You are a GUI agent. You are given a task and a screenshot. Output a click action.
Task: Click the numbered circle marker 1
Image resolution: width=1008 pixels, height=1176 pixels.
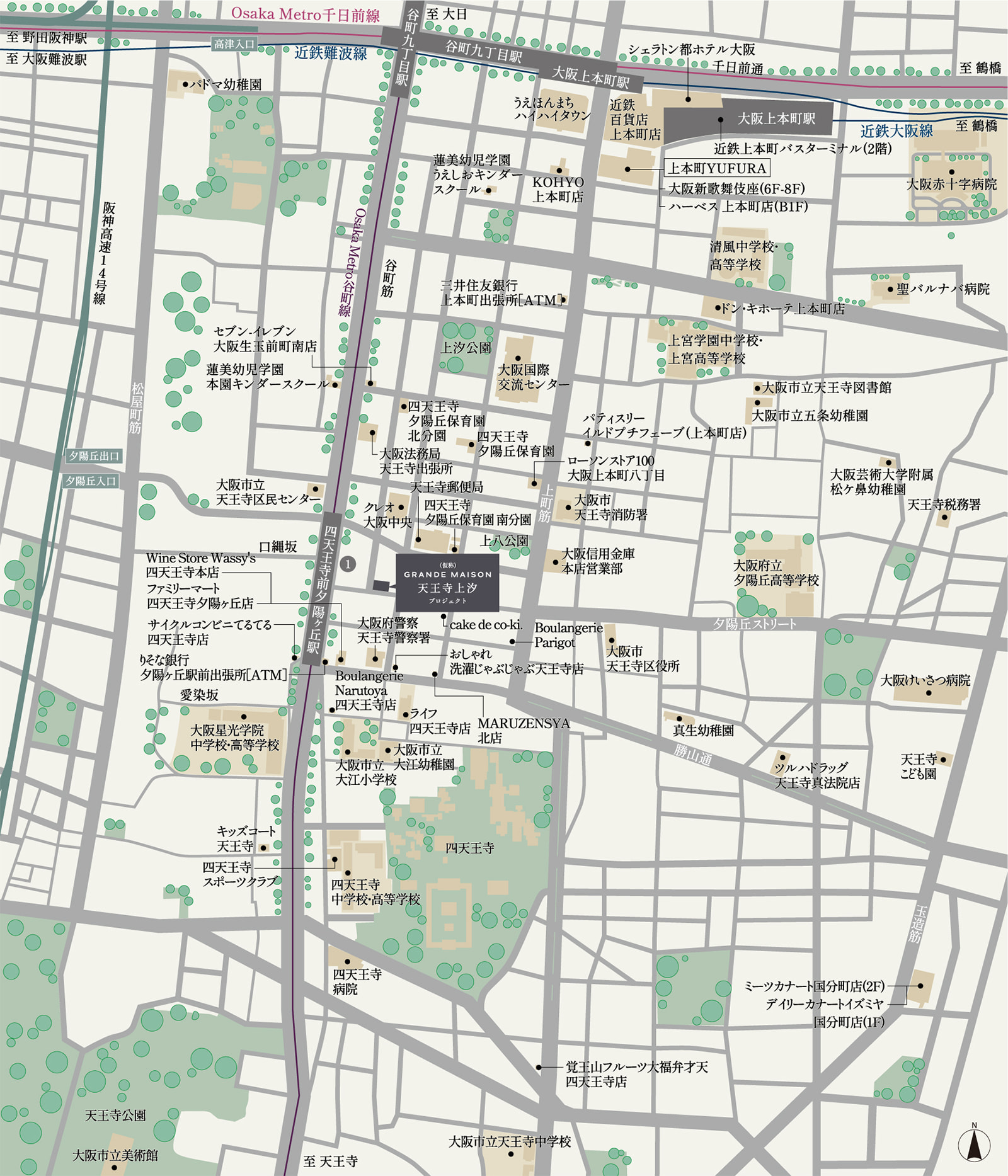point(348,564)
